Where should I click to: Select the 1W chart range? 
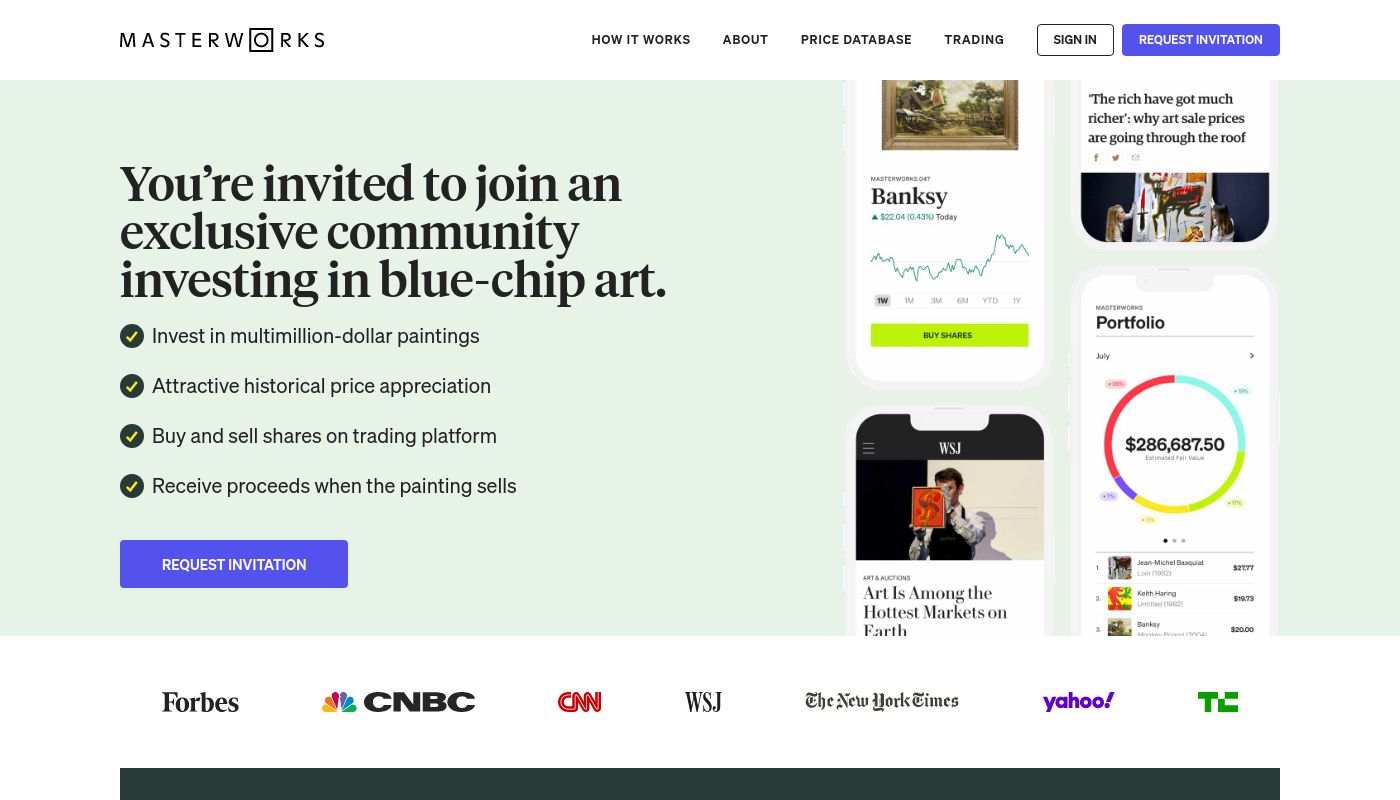[x=882, y=300]
